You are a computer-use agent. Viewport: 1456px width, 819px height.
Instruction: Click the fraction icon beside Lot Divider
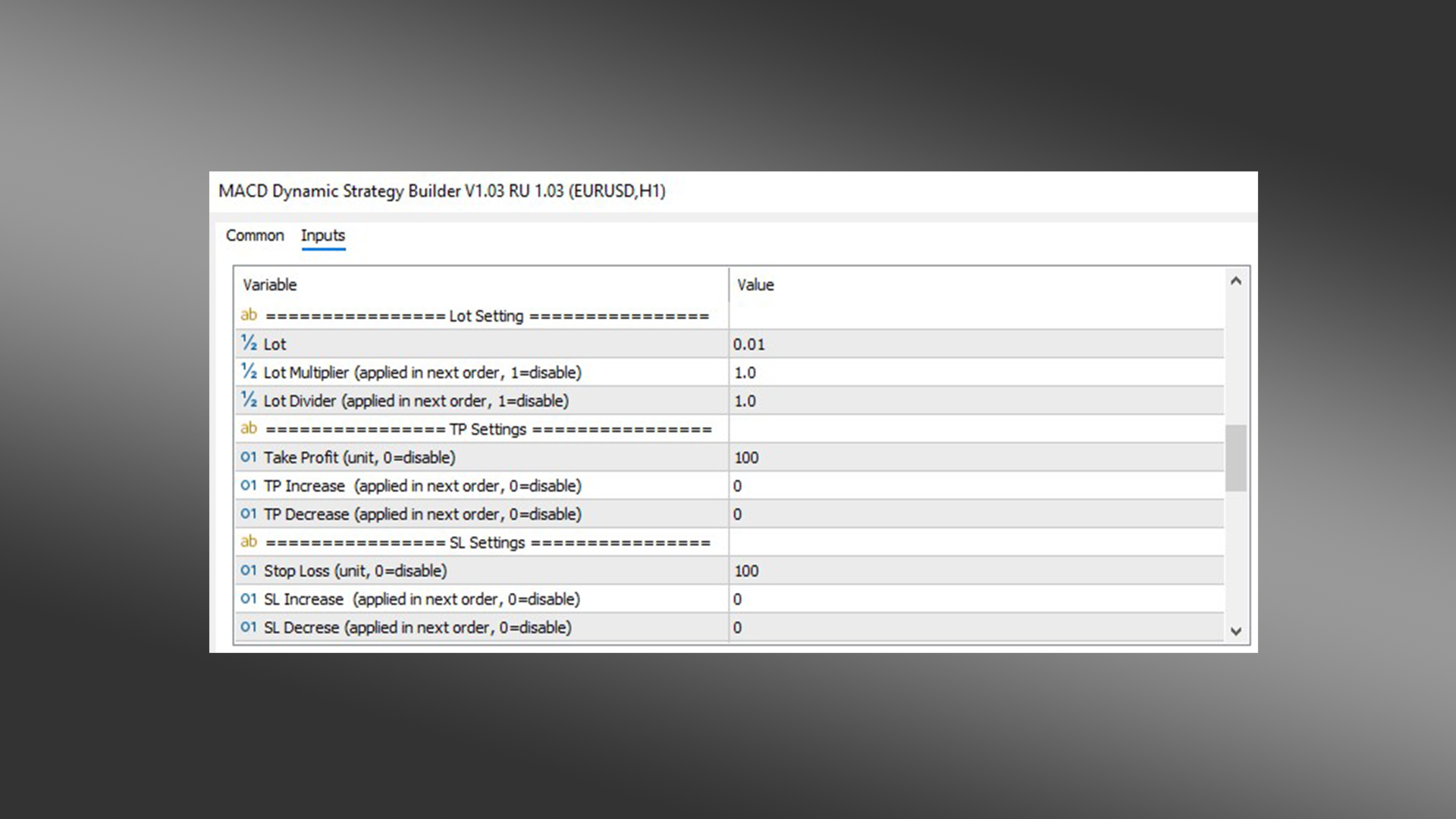pos(249,400)
